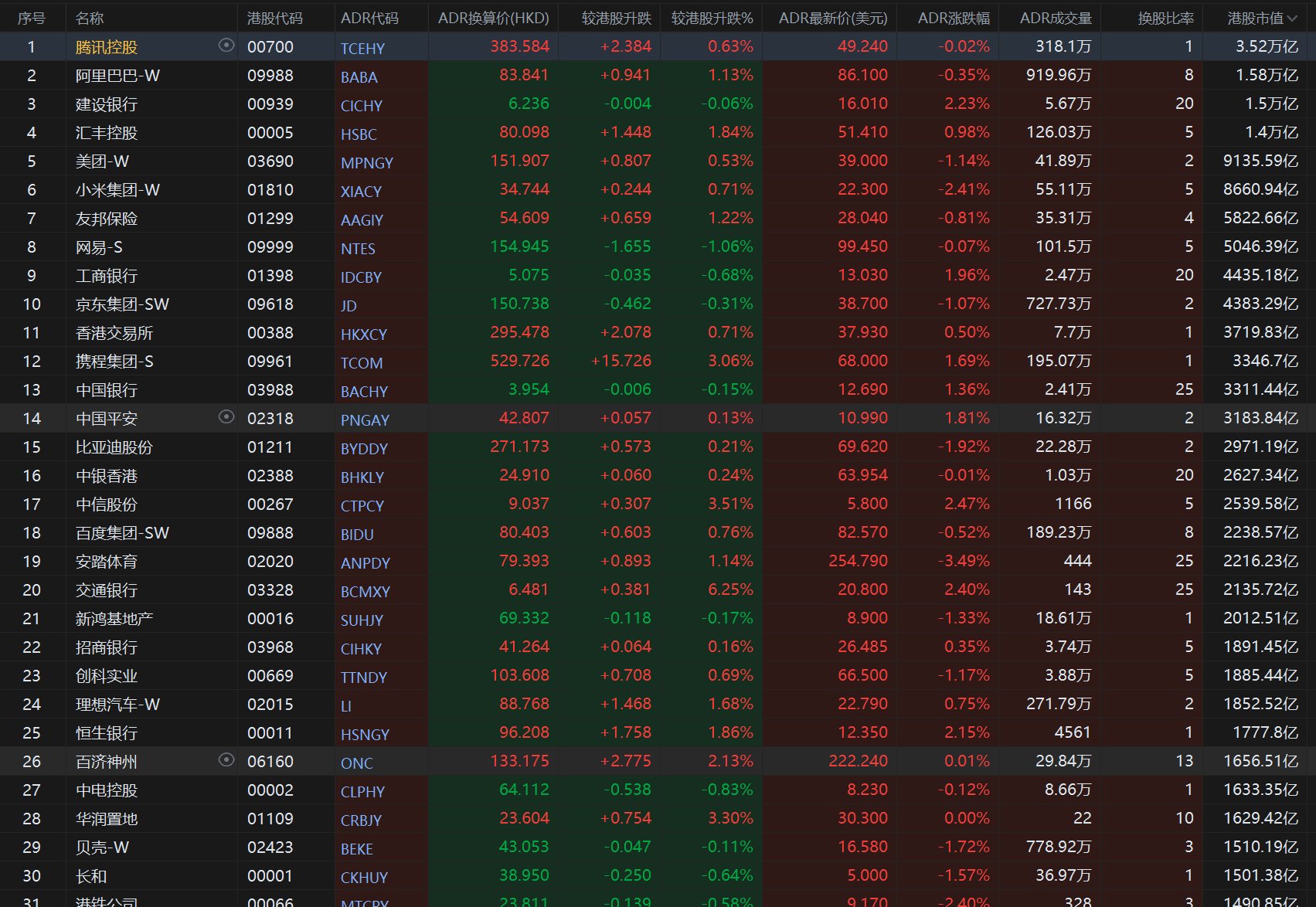This screenshot has width=1316, height=907.
Task: Open the BABA ADR code link
Action: tap(359, 77)
